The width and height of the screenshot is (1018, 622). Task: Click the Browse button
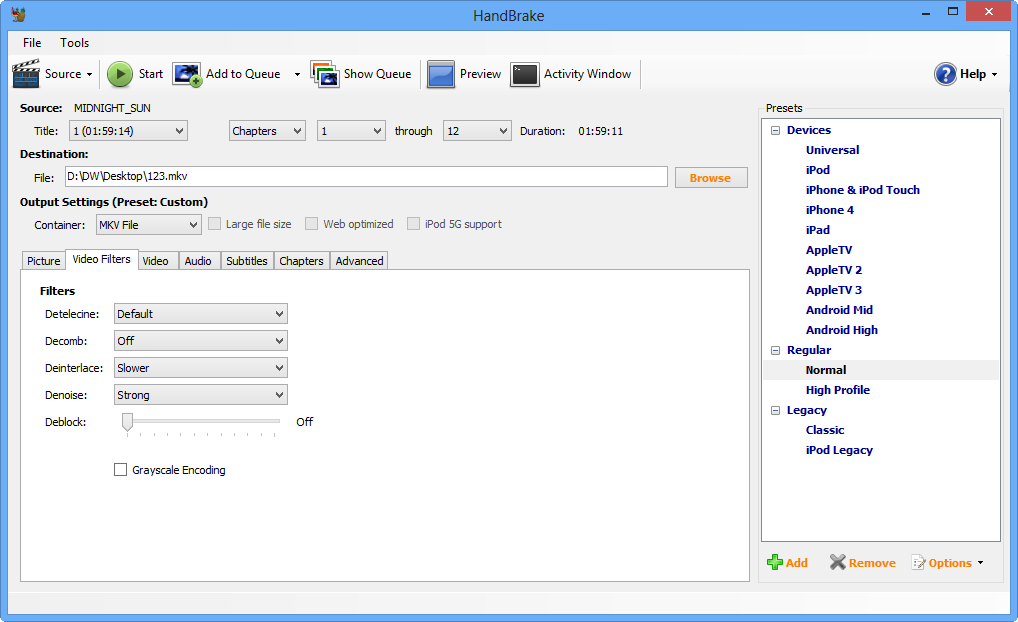711,178
